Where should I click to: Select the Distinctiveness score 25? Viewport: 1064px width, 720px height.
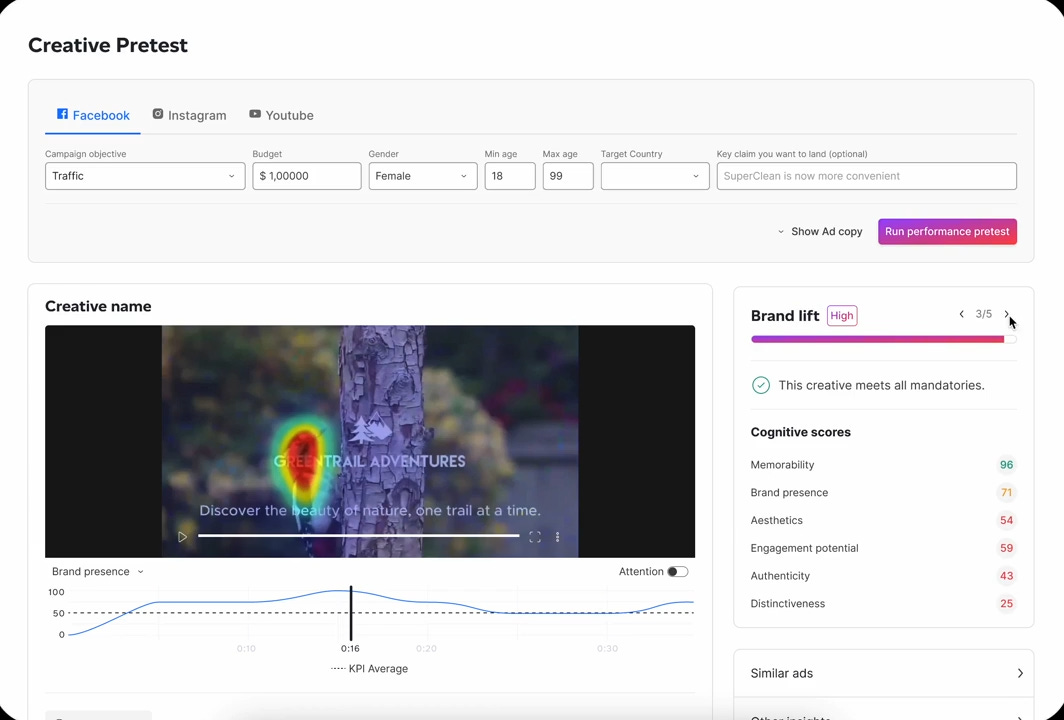point(1006,604)
